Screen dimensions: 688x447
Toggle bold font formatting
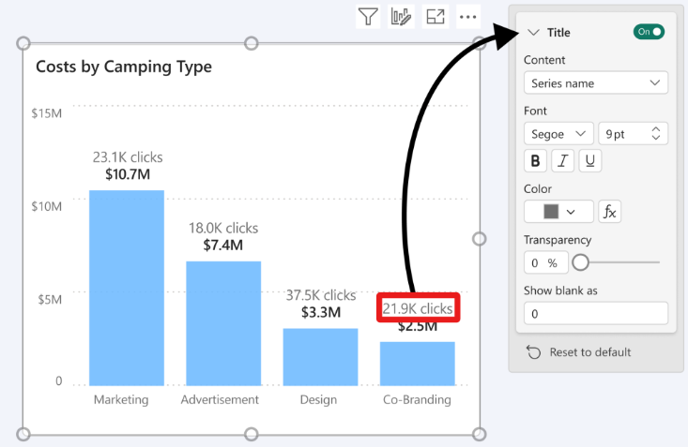535,161
